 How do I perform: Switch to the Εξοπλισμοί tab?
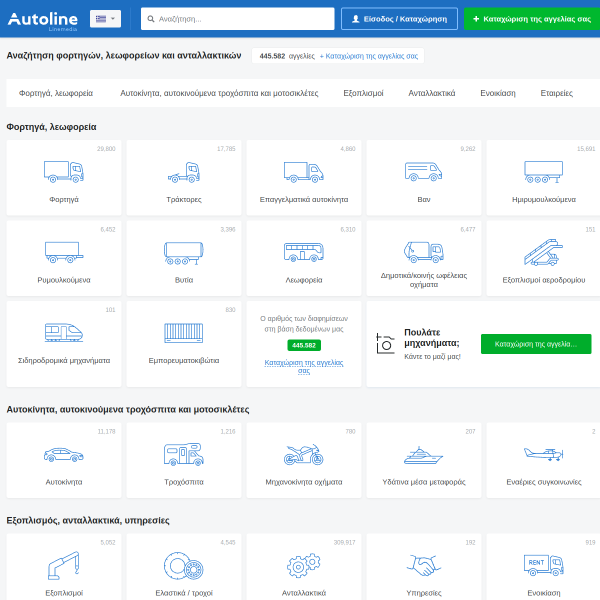(363, 93)
